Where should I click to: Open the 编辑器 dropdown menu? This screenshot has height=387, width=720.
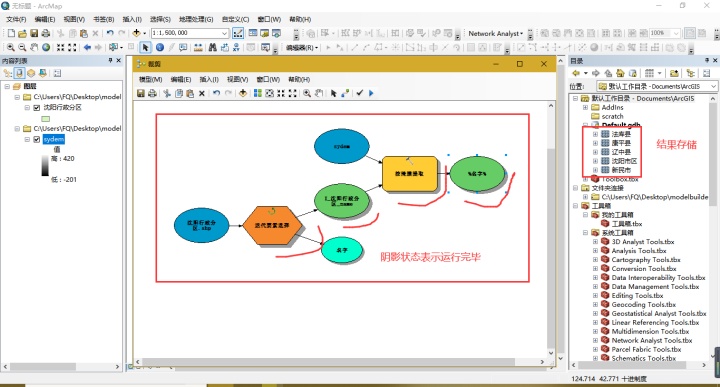coord(302,47)
